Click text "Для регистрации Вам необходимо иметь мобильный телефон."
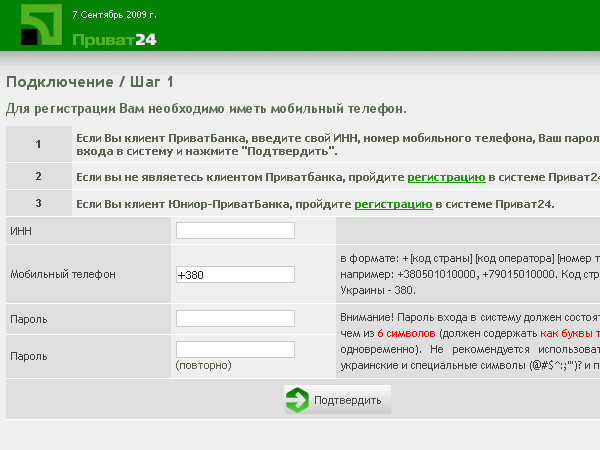The height and width of the screenshot is (450, 600). (206, 109)
